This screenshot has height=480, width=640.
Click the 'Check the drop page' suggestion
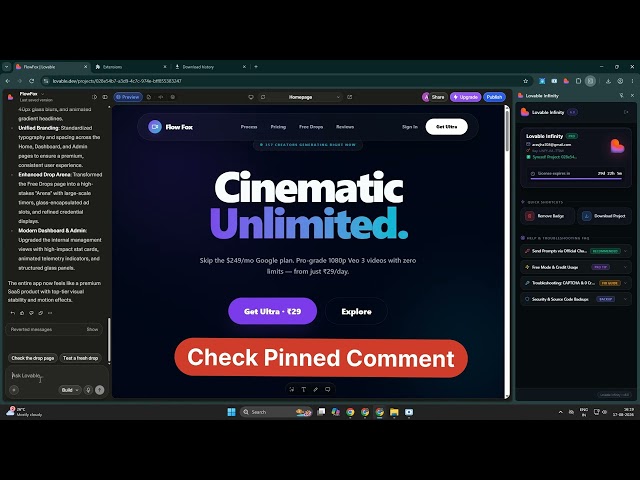tap(33, 358)
